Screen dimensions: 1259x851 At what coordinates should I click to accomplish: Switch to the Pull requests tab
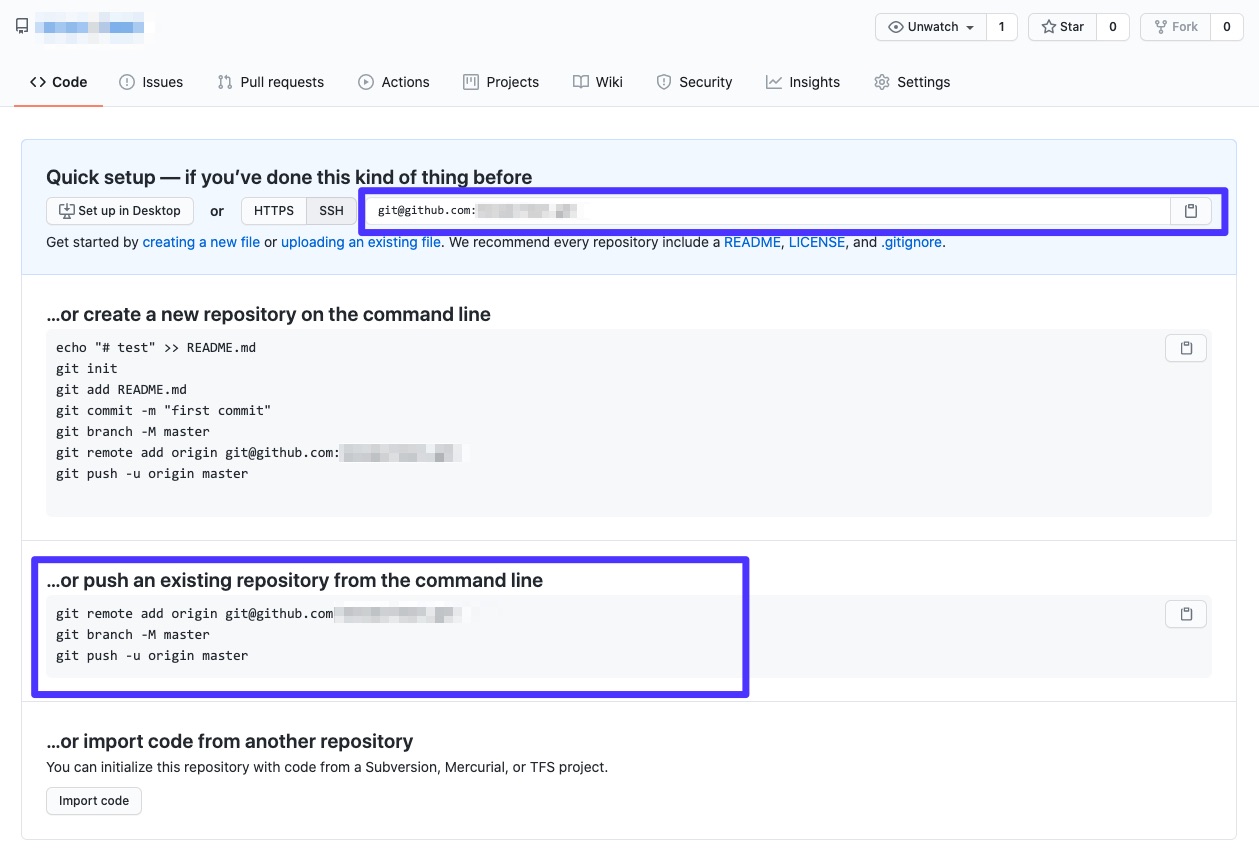pos(270,81)
